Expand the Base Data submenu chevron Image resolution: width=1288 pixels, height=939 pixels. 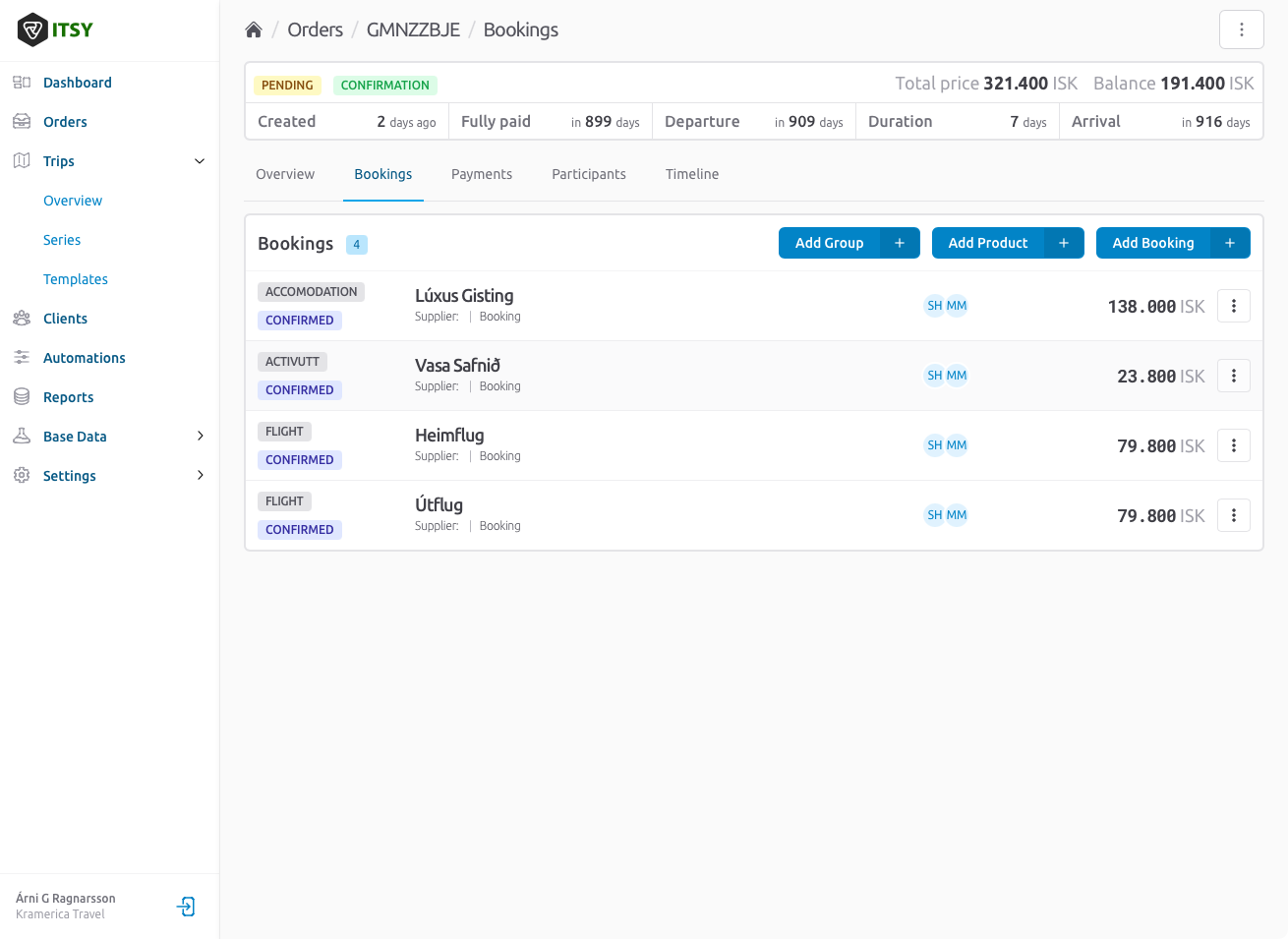pyautogui.click(x=200, y=437)
